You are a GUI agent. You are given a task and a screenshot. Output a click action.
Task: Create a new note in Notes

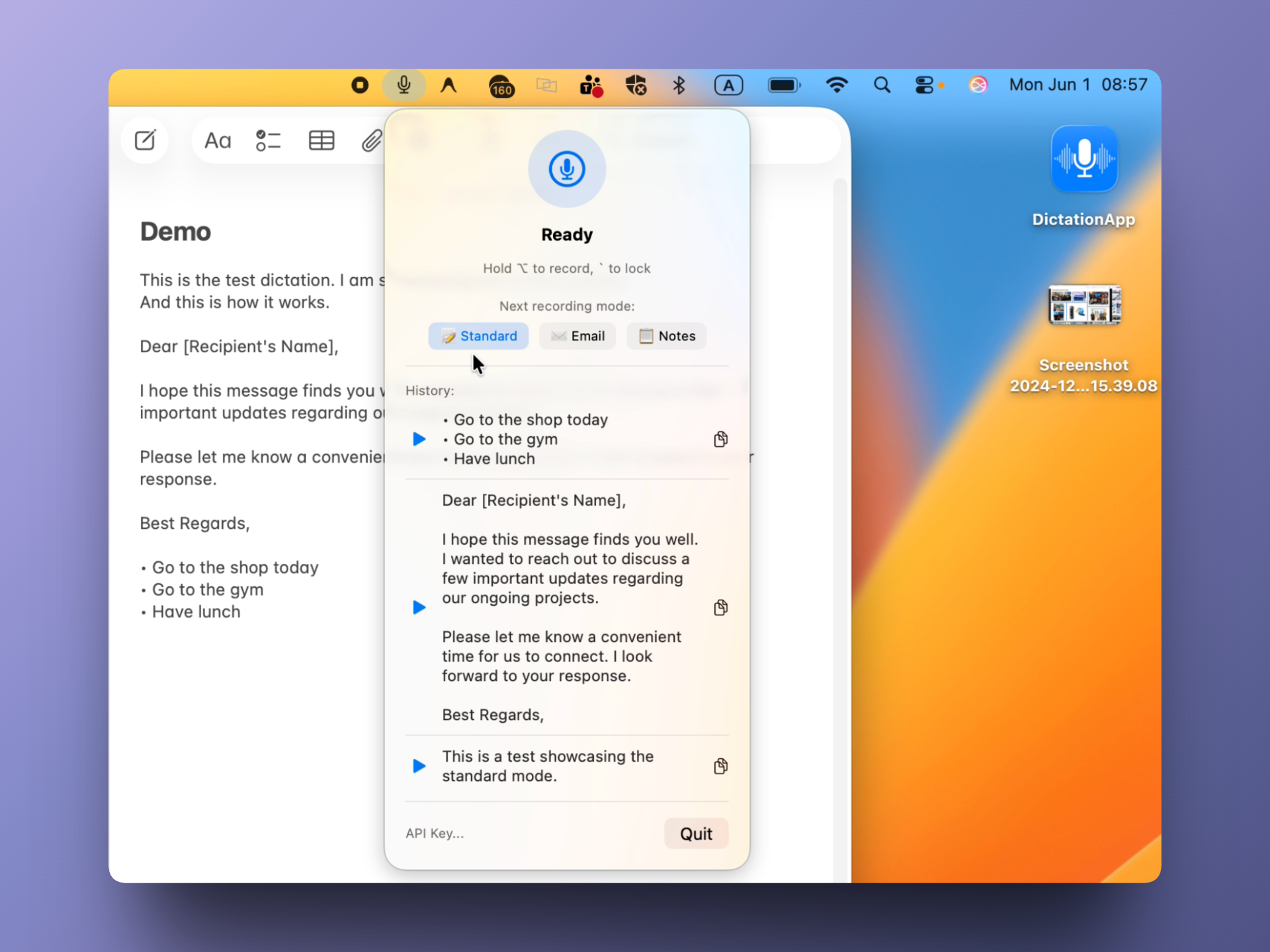tap(145, 140)
